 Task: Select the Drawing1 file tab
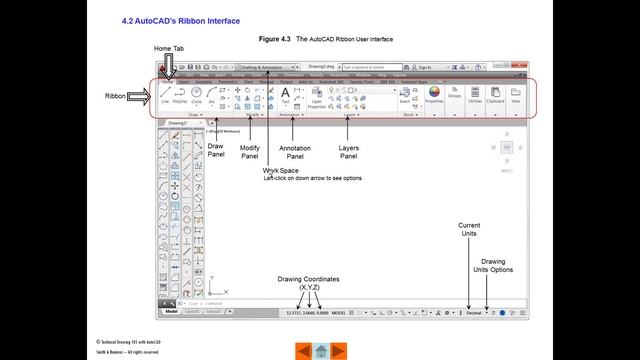[x=183, y=123]
